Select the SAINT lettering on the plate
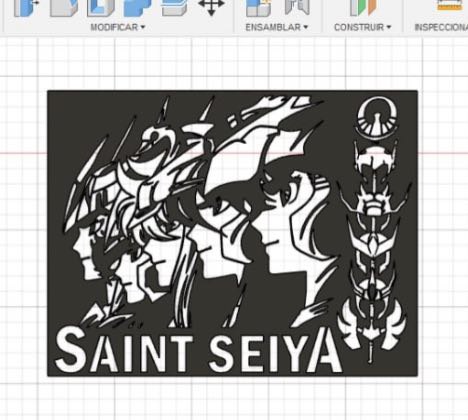Screen dimensions: 468x420 click(123, 349)
